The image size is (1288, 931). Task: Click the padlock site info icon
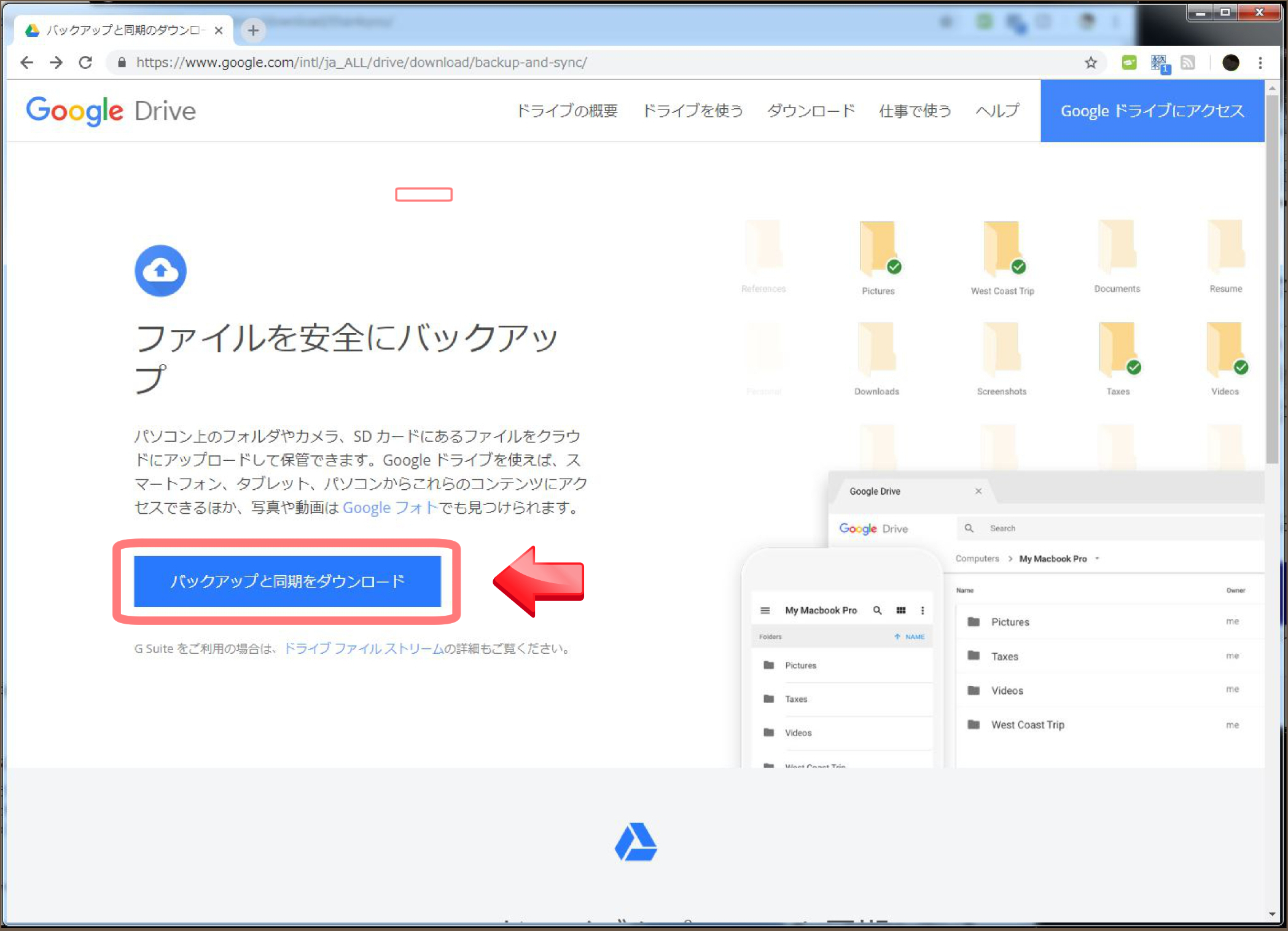point(122,63)
